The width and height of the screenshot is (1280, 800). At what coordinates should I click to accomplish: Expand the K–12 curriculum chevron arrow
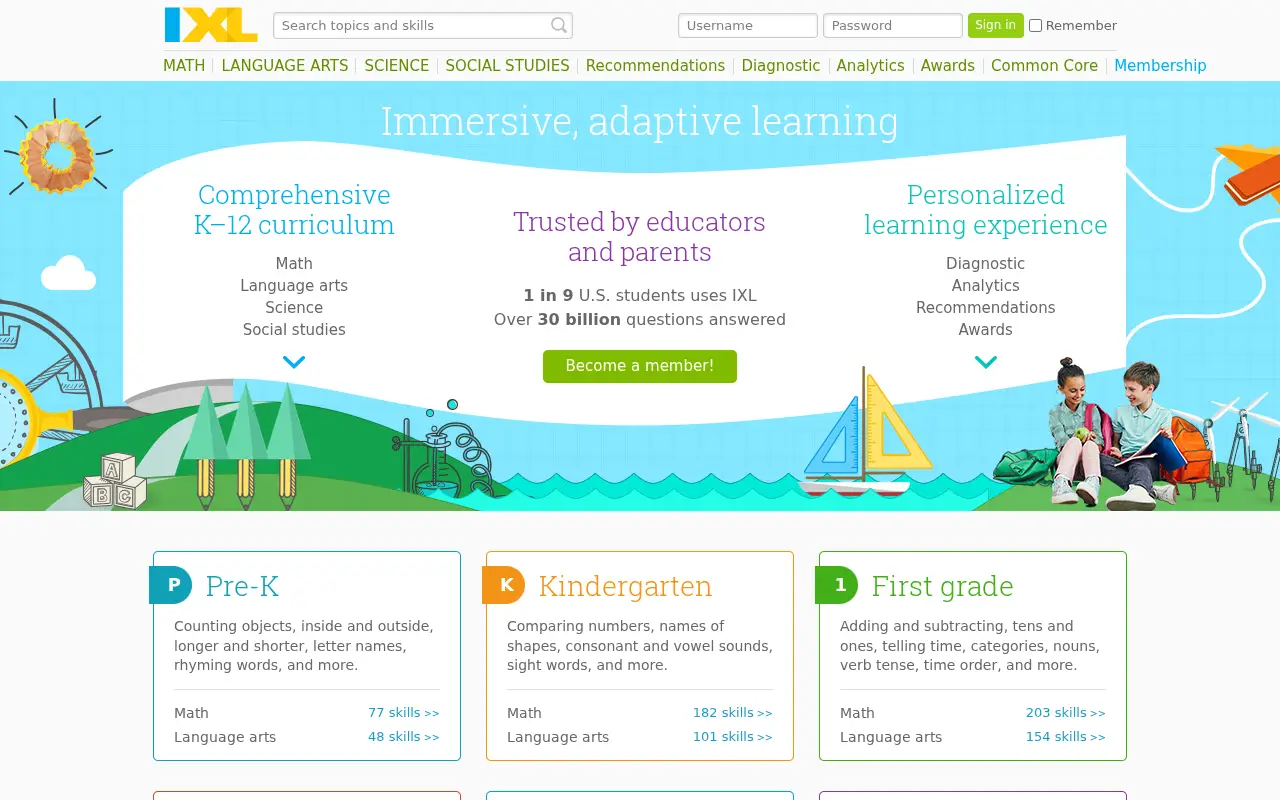pos(294,362)
